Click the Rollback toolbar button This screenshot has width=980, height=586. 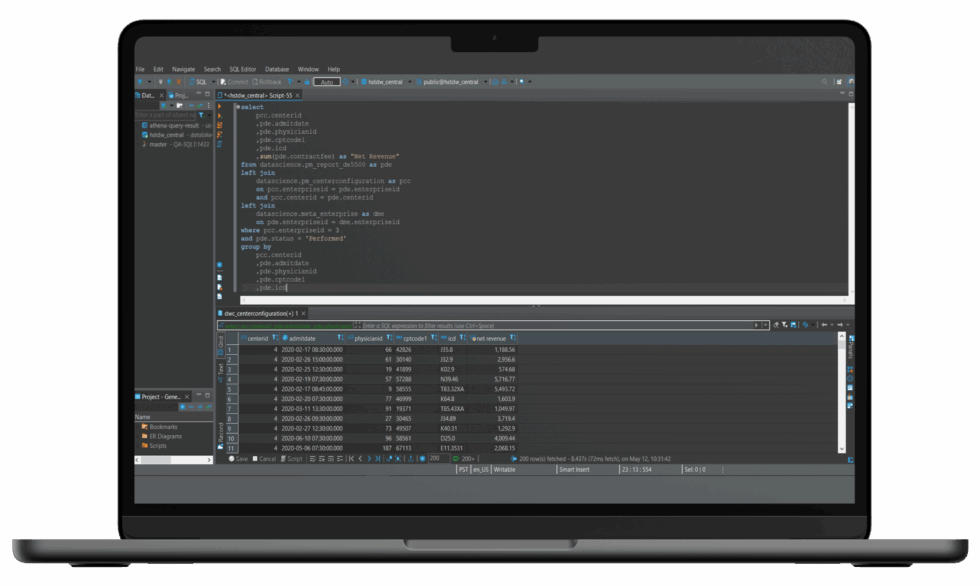tap(267, 82)
